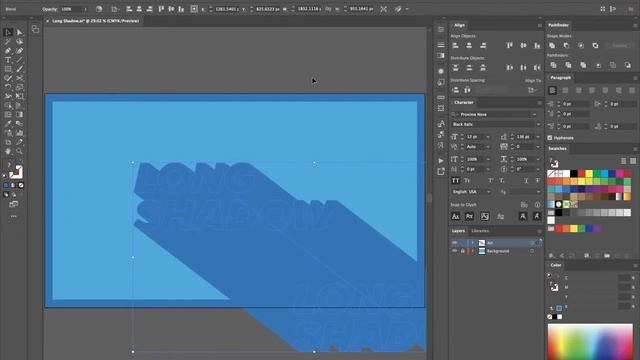640x360 pixels.
Task: Select the Magic Wand tool
Action: [8, 42]
